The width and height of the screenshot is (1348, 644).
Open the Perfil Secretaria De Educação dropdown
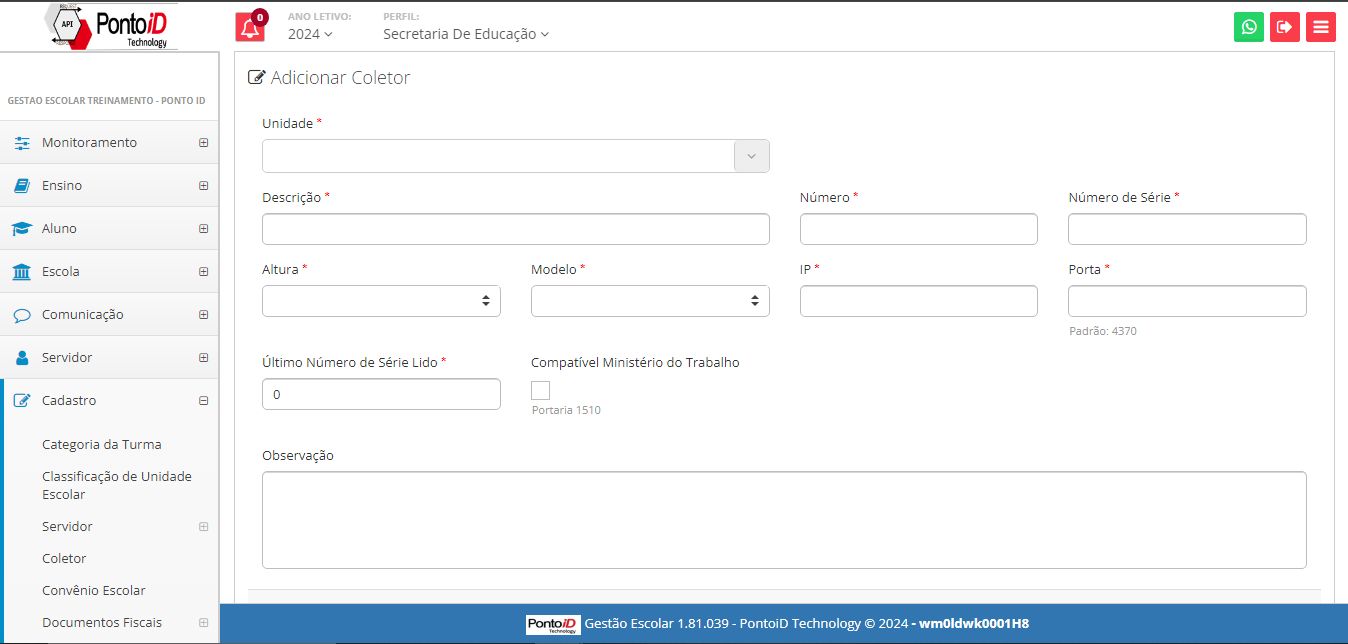tap(466, 34)
